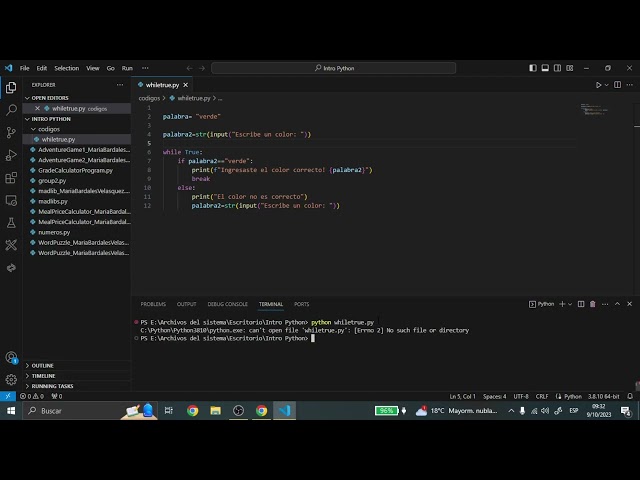Screen dimensions: 640x480
Task: Open the Manage gear menu
Action: [11, 380]
